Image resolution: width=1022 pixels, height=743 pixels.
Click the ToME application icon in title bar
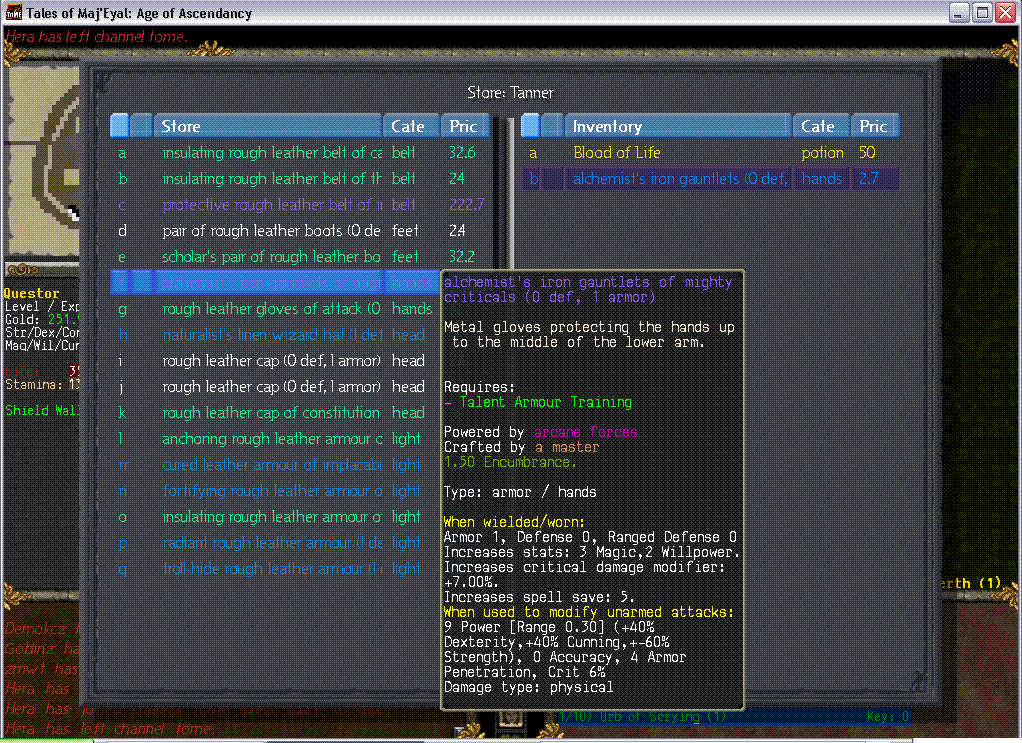pyautogui.click(x=13, y=12)
